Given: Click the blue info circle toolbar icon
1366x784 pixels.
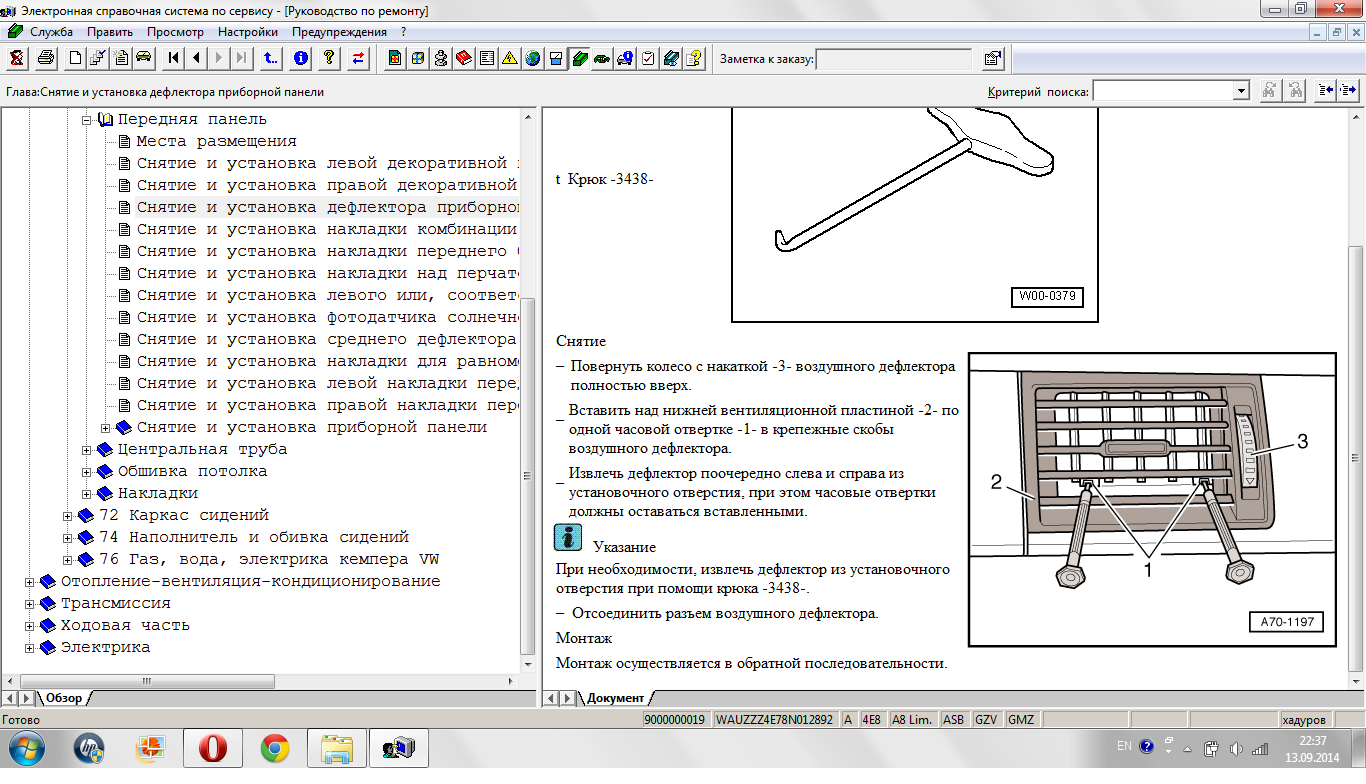Looking at the screenshot, I should 301,58.
